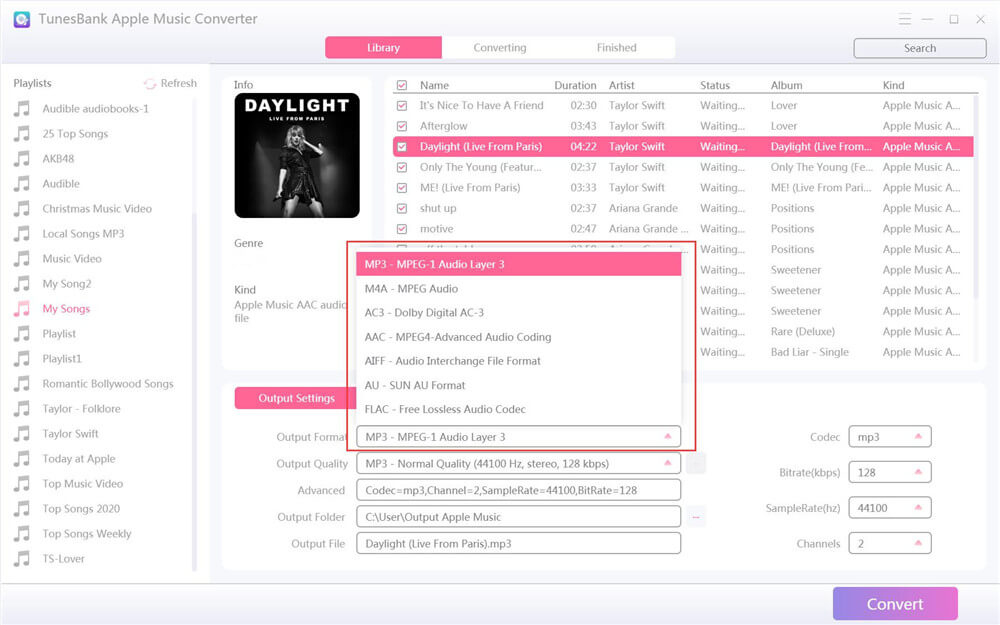The image size is (1000, 625).
Task: Click the Artist column header
Action: coord(621,85)
